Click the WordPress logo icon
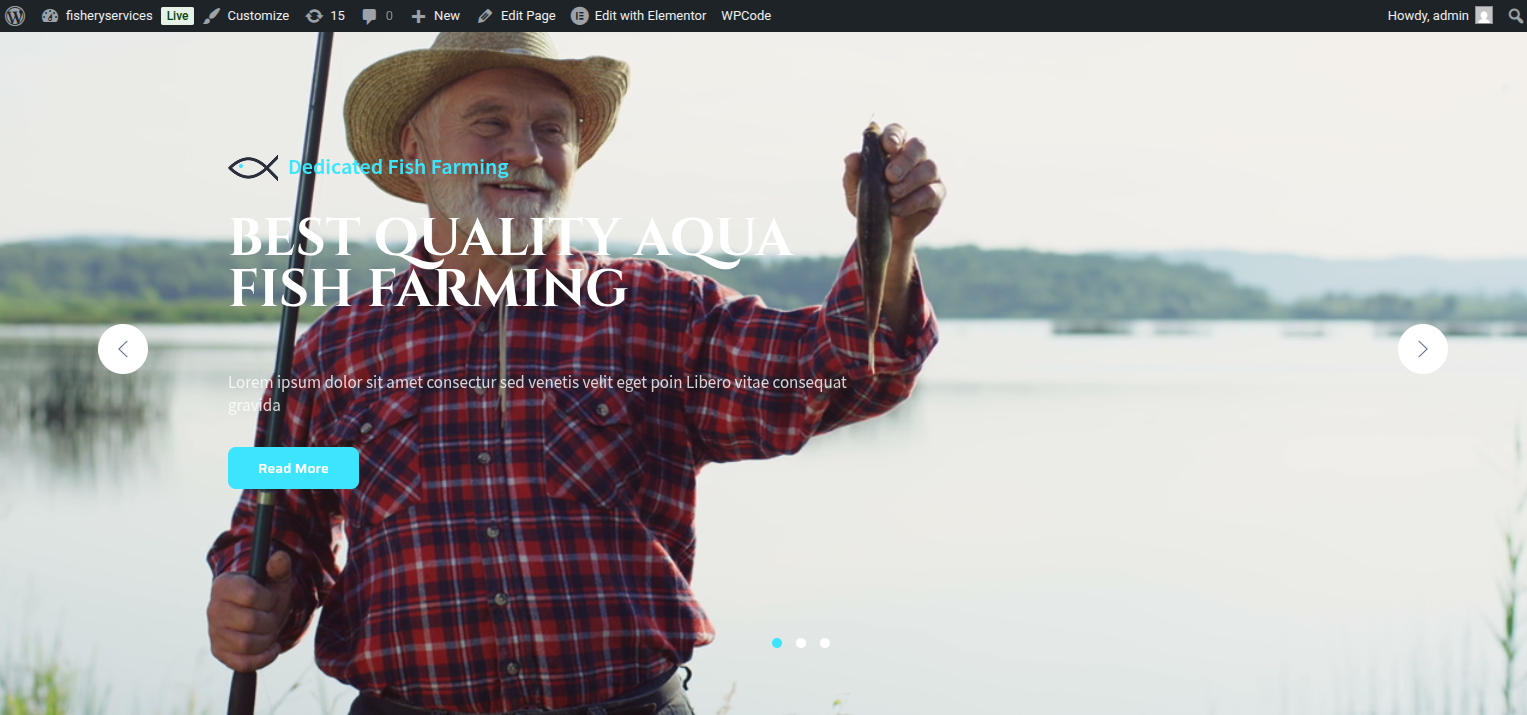Screen dimensions: 1527x715 click(x=15, y=16)
